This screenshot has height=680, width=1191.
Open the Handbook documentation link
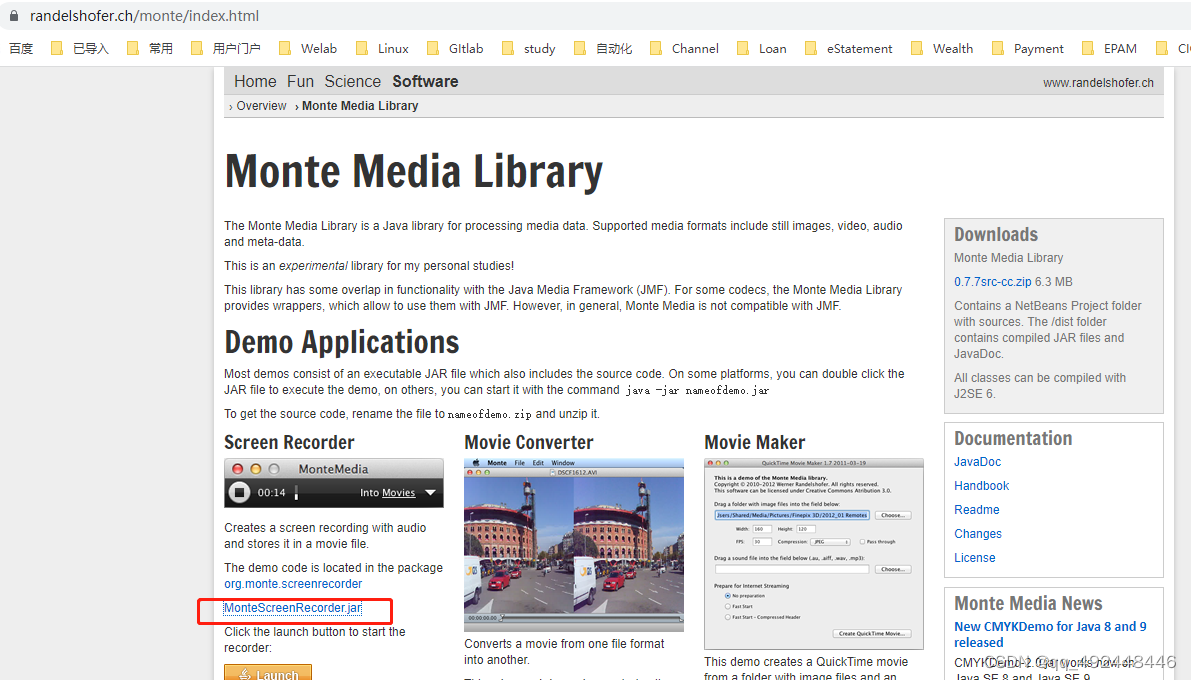(981, 485)
